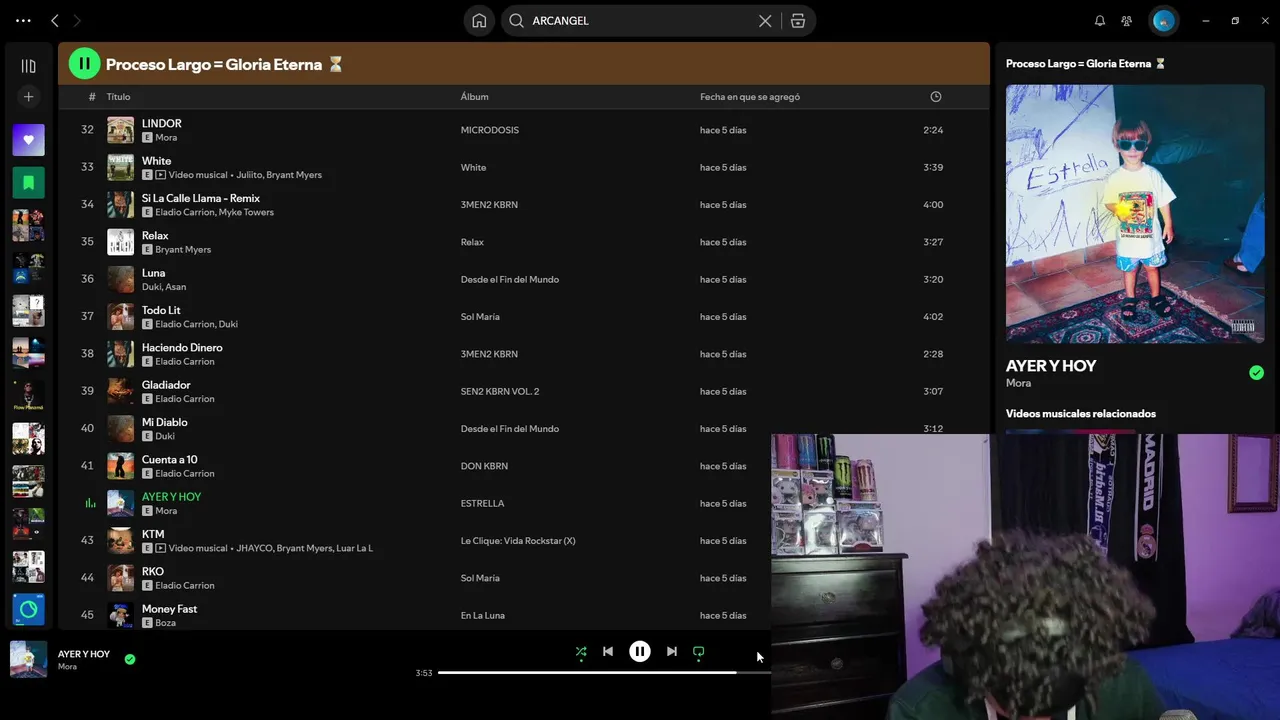Open album link En La Luna
The width and height of the screenshot is (1280, 720).
coord(482,615)
